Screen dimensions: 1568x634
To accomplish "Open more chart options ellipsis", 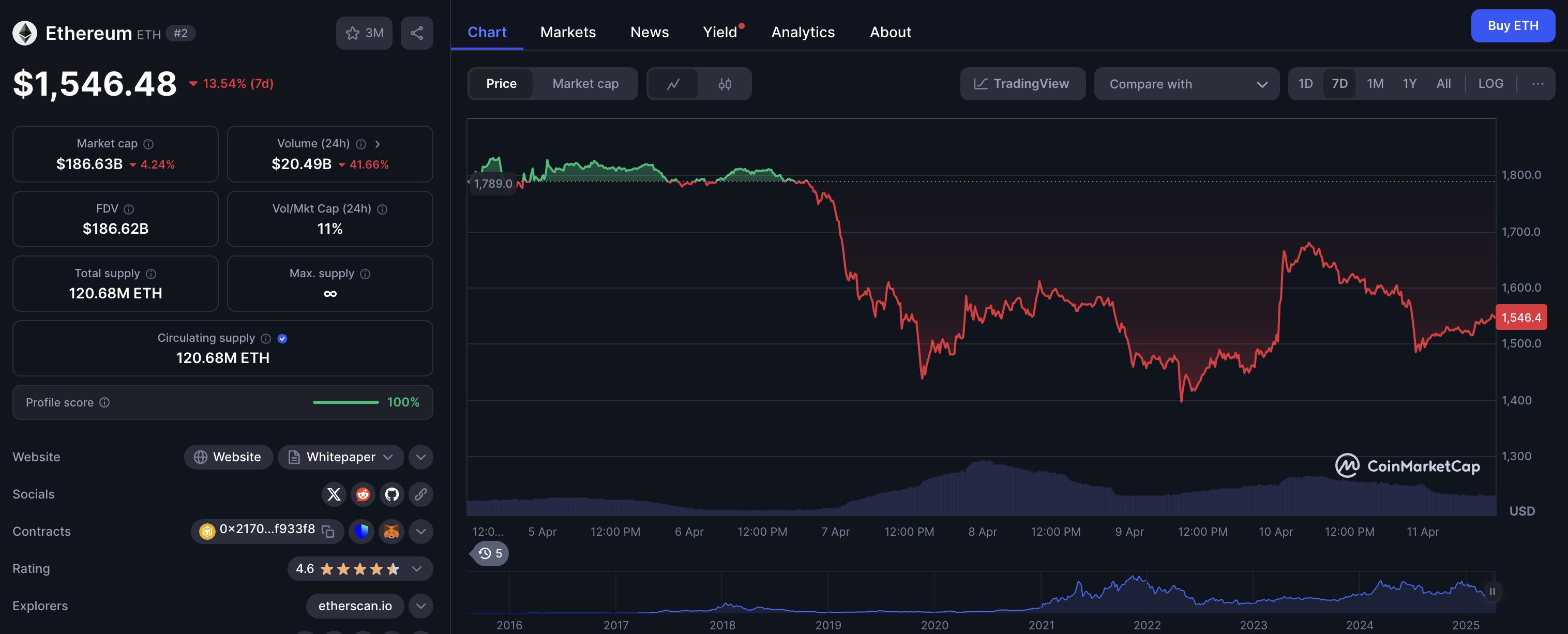I will [x=1537, y=83].
